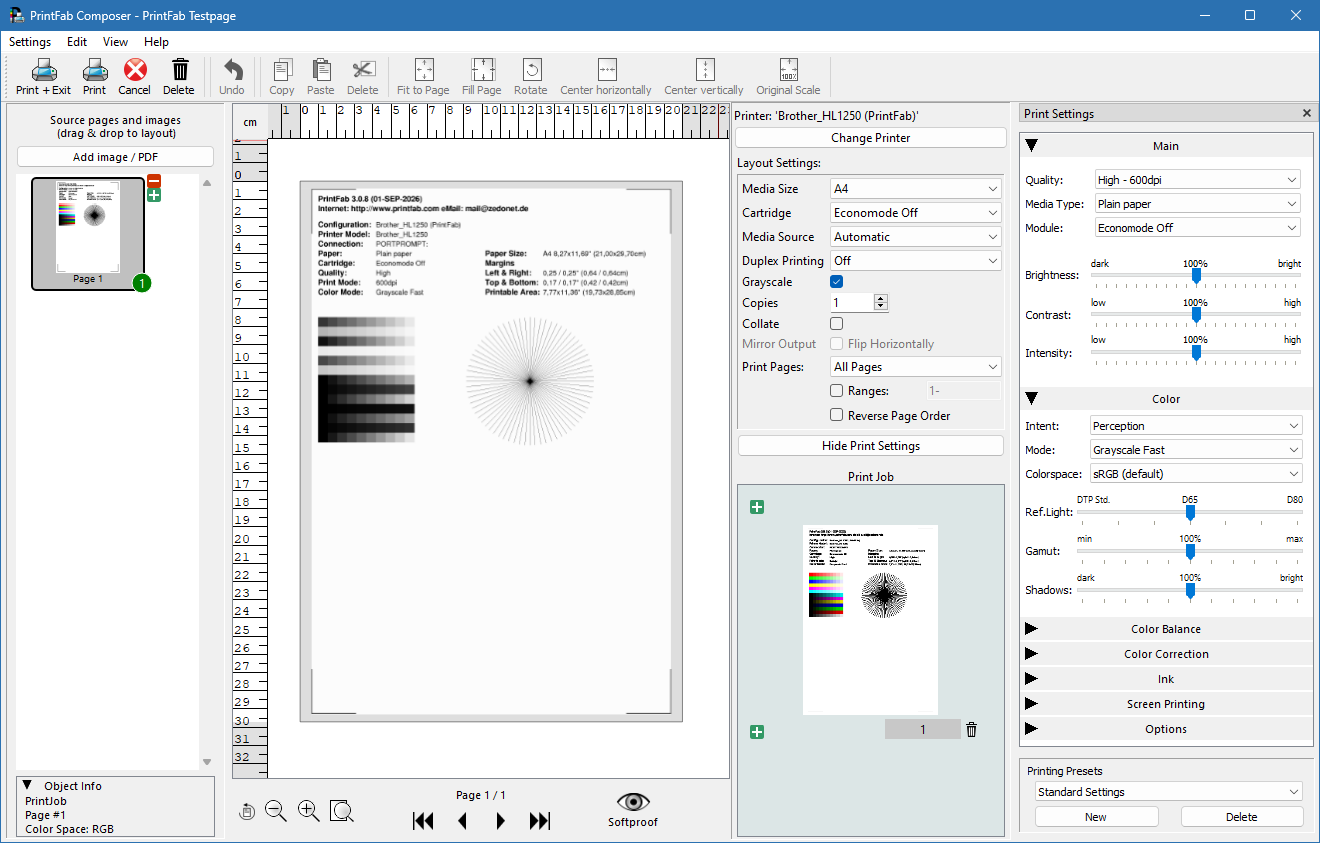Click the Add image / PDF button
Viewport: 1320px width, 843px height.
(x=115, y=157)
